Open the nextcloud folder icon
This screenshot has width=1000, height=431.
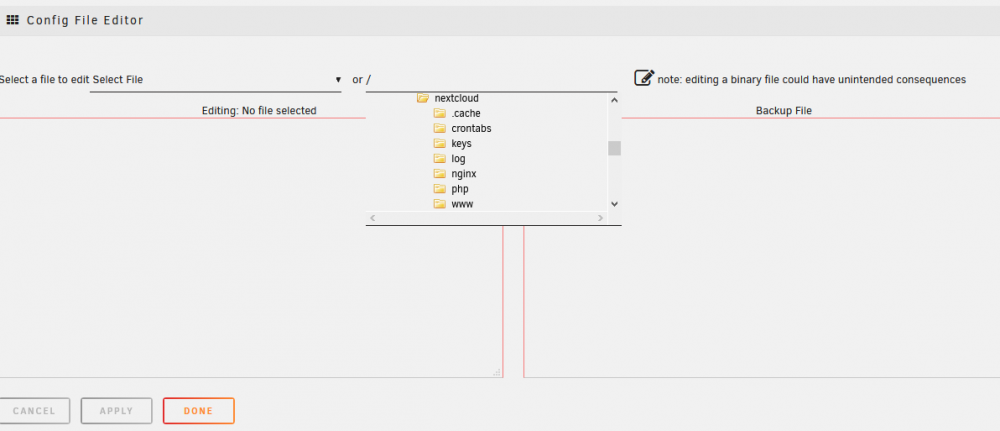tap(422, 98)
